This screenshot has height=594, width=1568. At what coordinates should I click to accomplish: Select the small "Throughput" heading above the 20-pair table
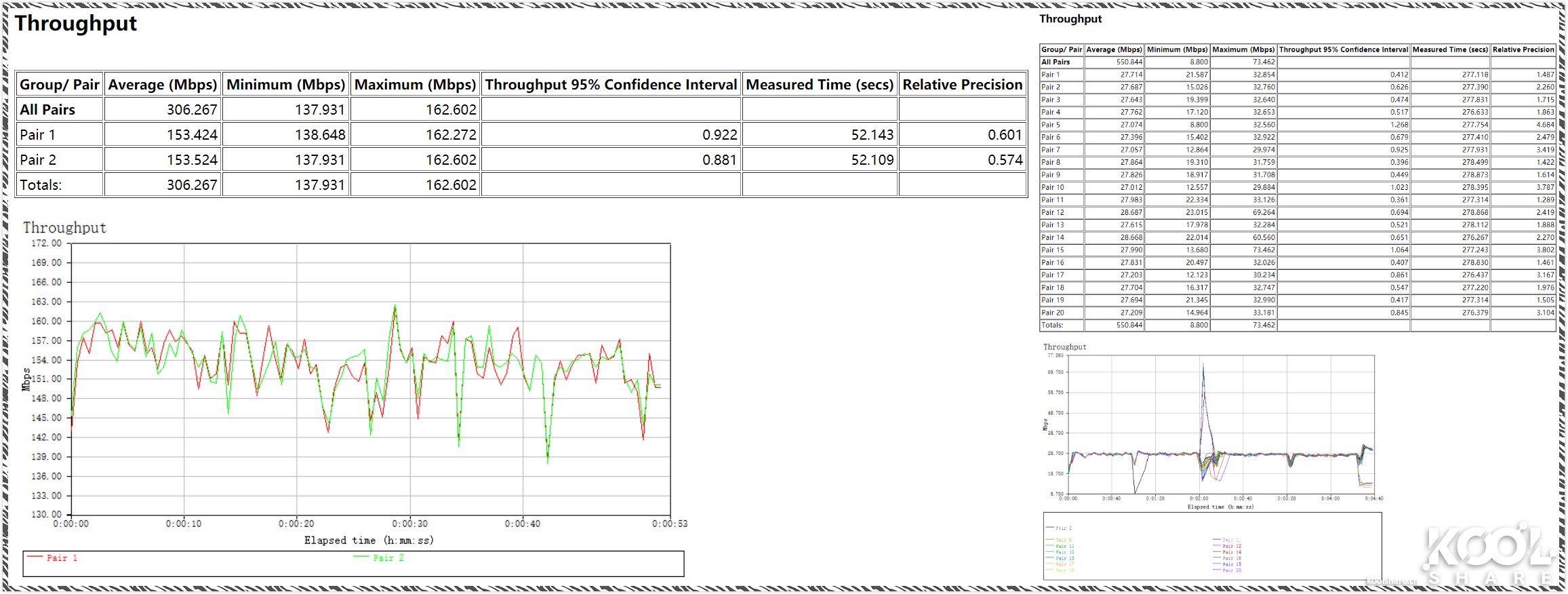click(x=1070, y=19)
